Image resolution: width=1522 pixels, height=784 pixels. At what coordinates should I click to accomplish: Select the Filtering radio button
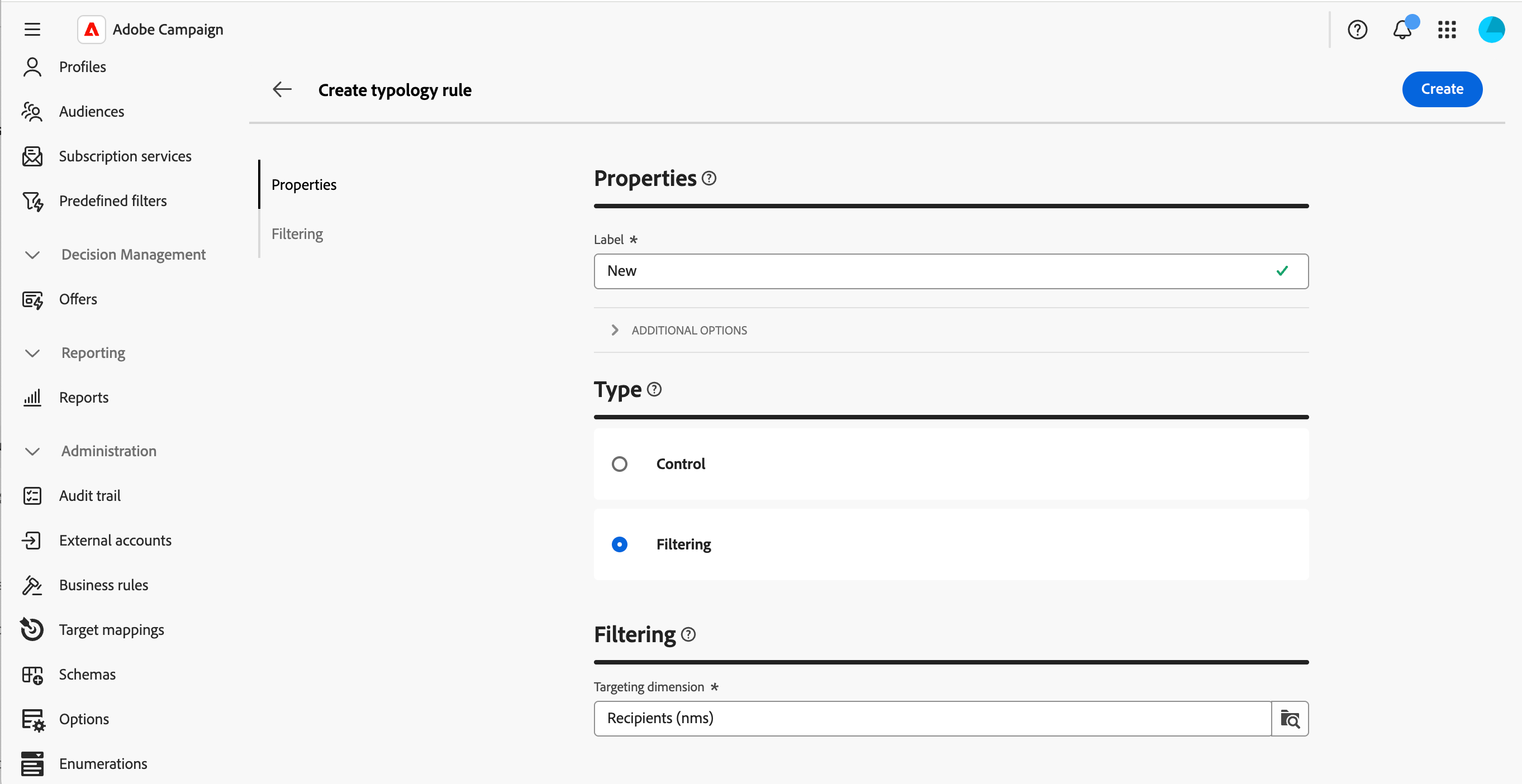tap(619, 544)
